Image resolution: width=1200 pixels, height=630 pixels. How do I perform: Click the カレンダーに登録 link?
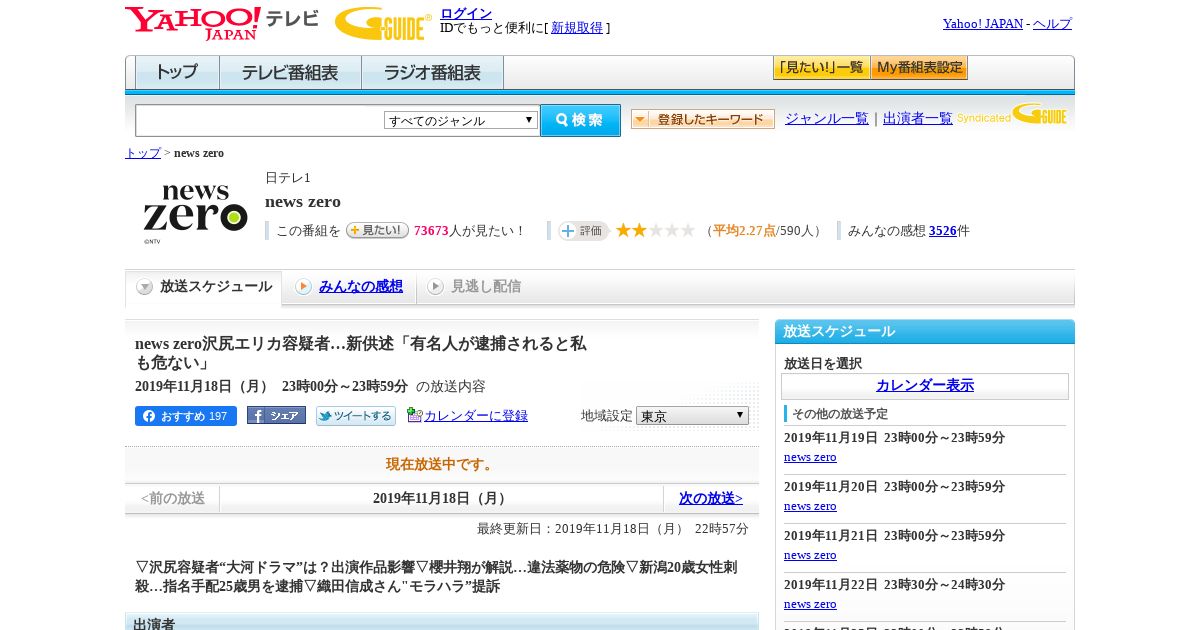coord(476,416)
